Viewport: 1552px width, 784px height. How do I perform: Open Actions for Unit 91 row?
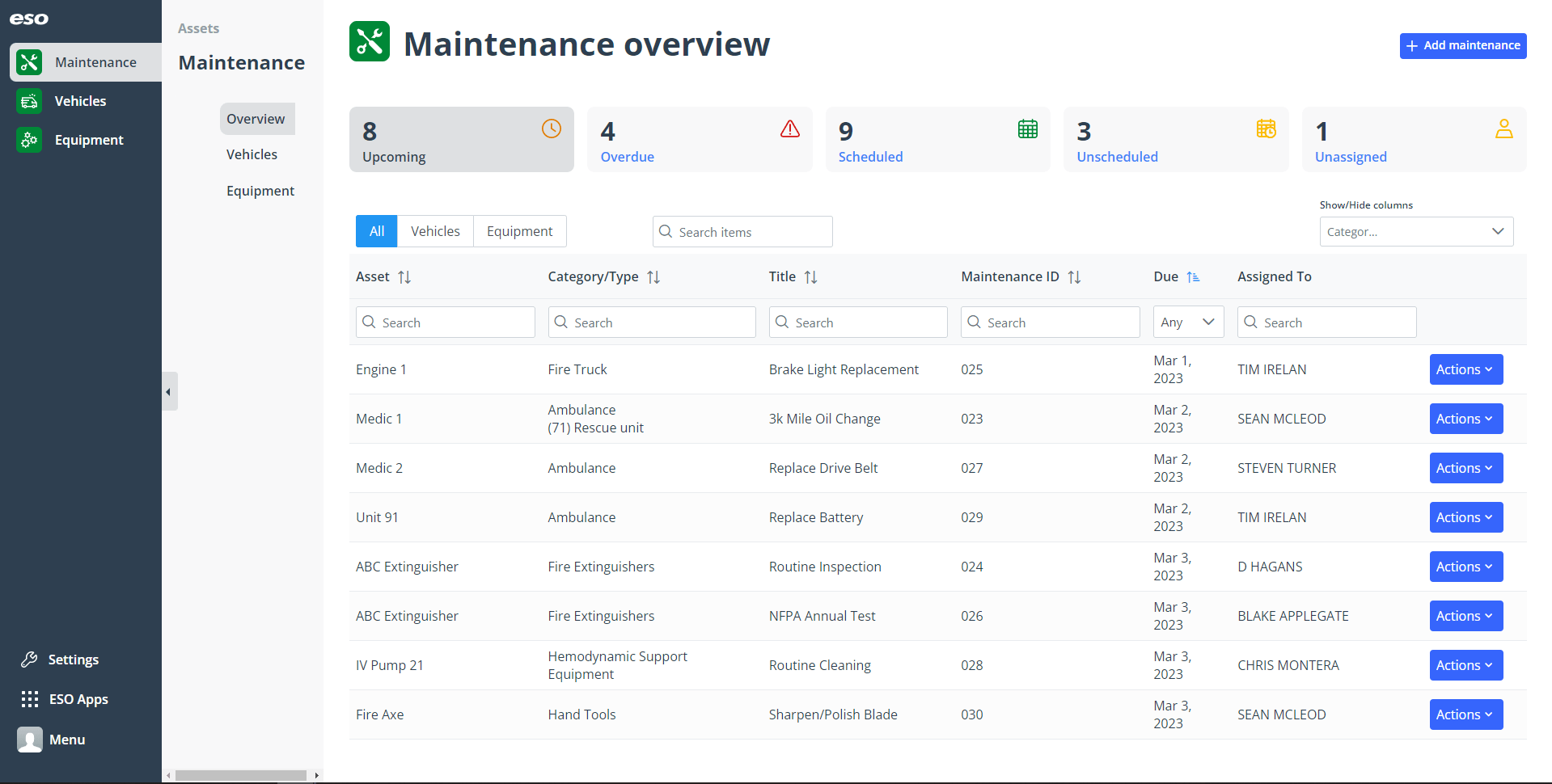click(x=1465, y=517)
